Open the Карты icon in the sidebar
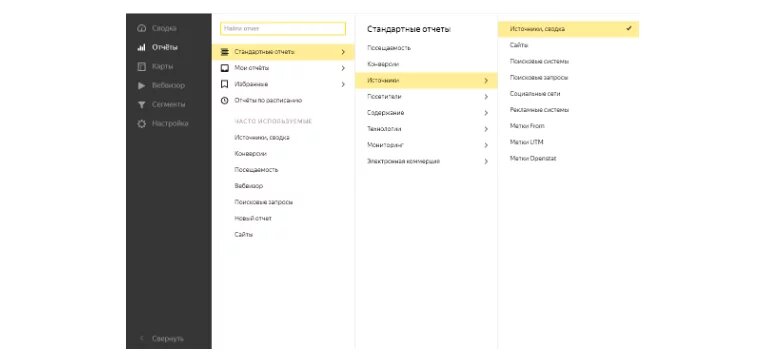Screen dimensions: 769x360 point(142,67)
